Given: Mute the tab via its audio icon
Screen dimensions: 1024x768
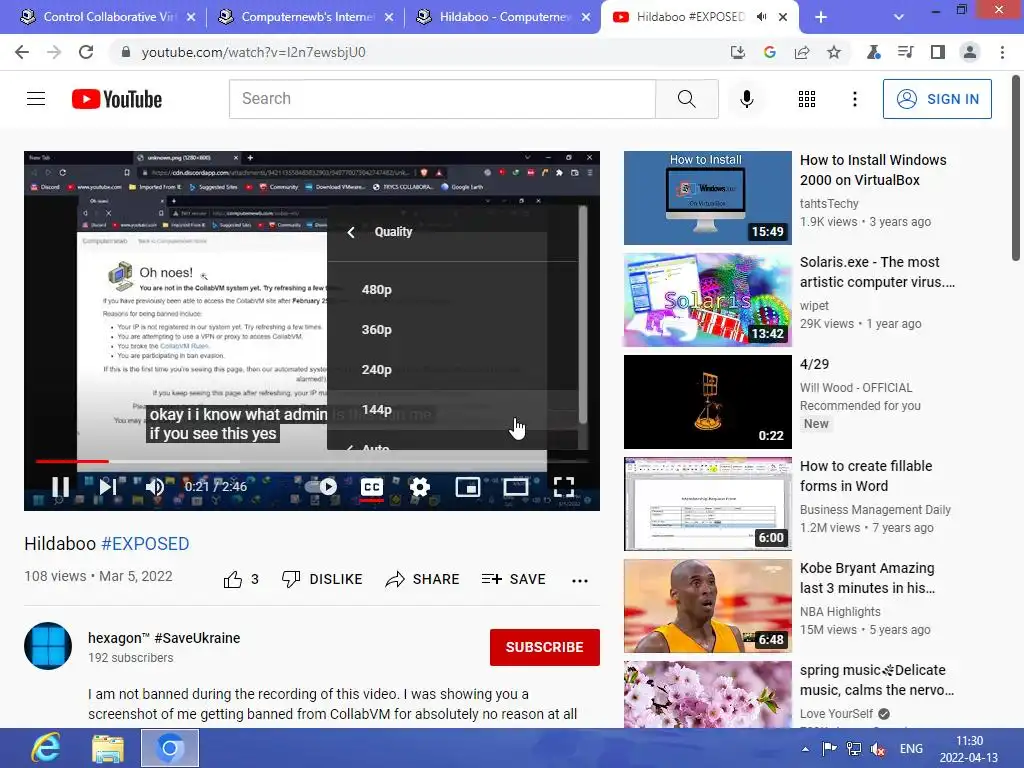Looking at the screenshot, I should click(x=761, y=17).
